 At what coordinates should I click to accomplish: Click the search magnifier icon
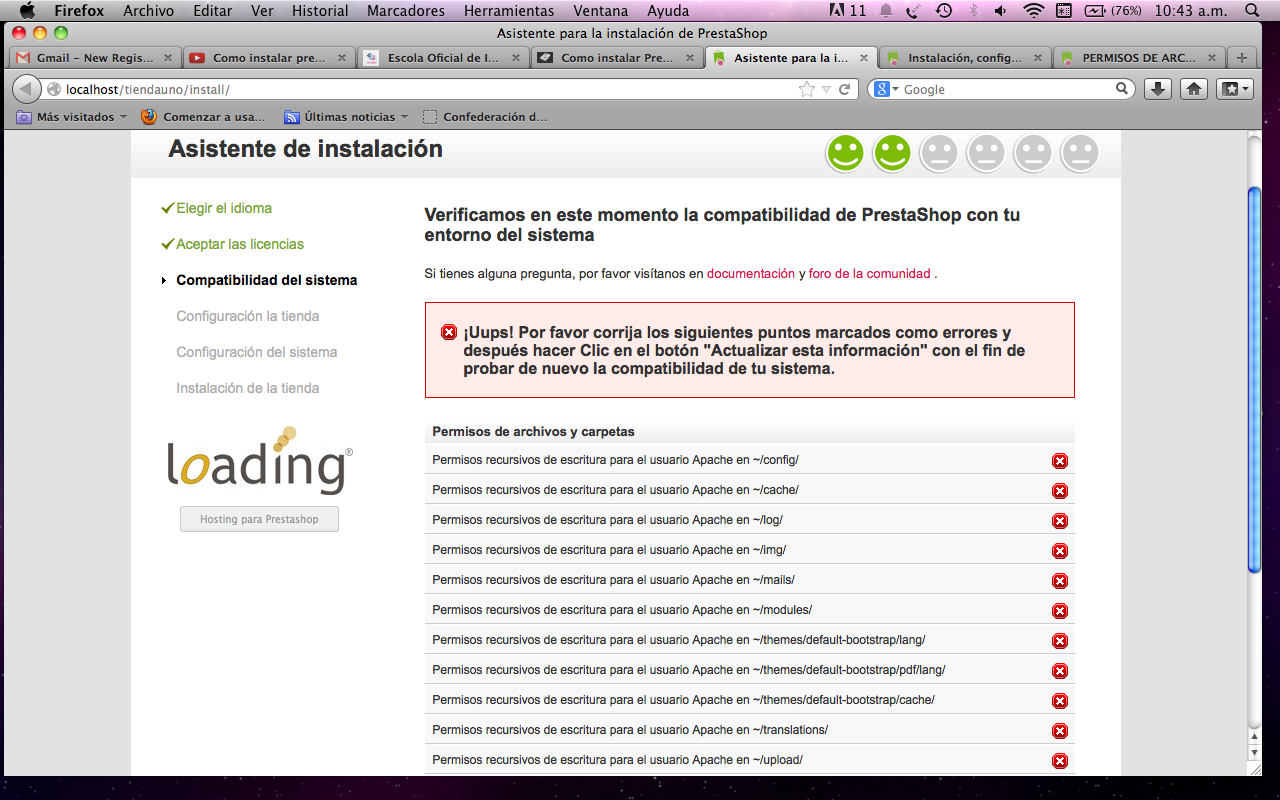coord(1123,89)
